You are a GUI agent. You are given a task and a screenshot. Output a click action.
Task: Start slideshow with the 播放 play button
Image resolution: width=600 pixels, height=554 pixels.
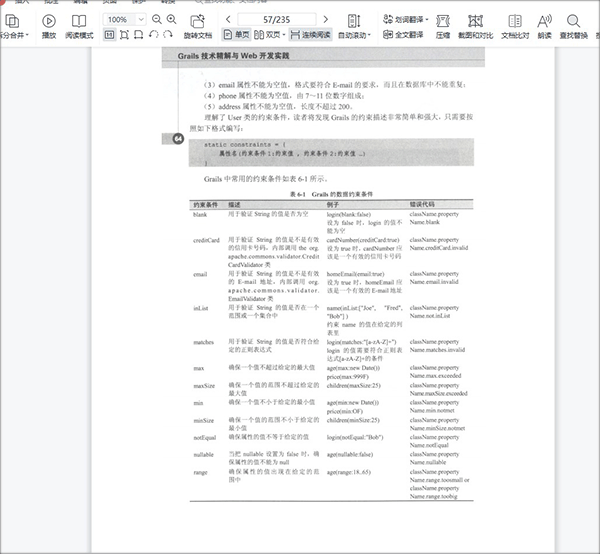(x=49, y=26)
